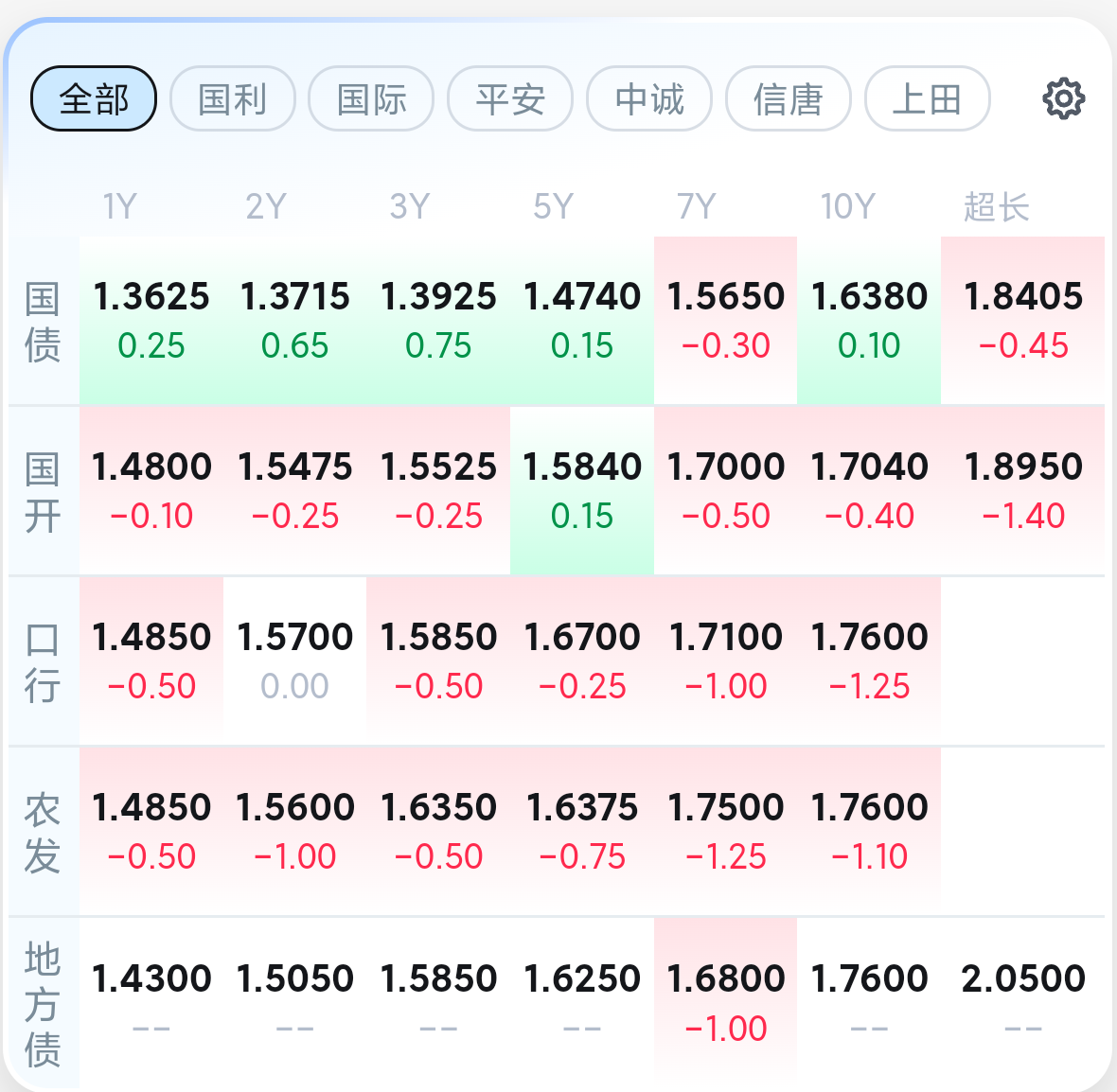This screenshot has width=1117, height=1092.
Task: Select 地方债 超长 yield 2.0500
Action: point(1022,1001)
